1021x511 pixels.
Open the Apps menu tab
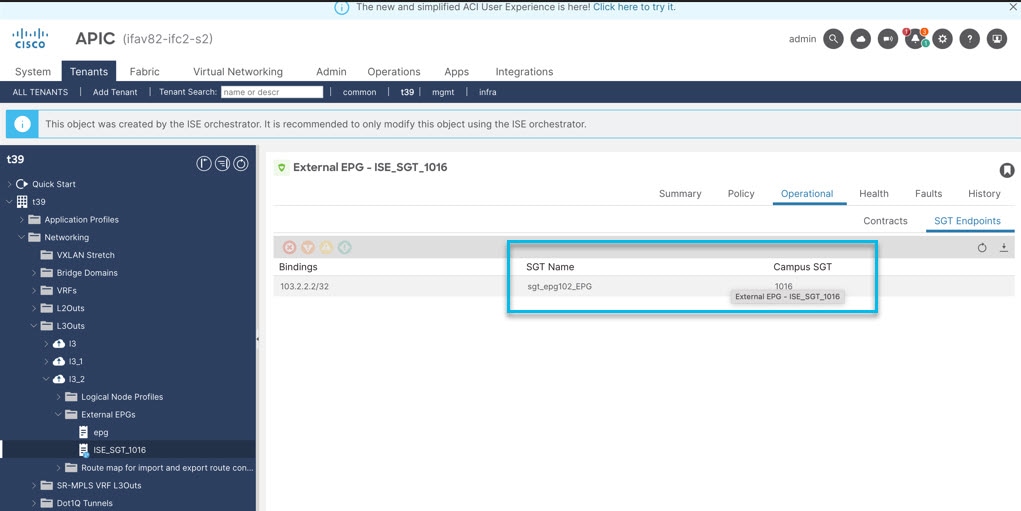tap(456, 72)
